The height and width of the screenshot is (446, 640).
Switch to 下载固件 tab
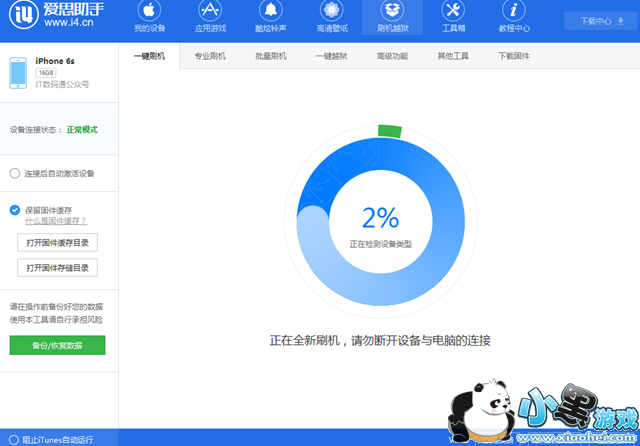(514, 56)
